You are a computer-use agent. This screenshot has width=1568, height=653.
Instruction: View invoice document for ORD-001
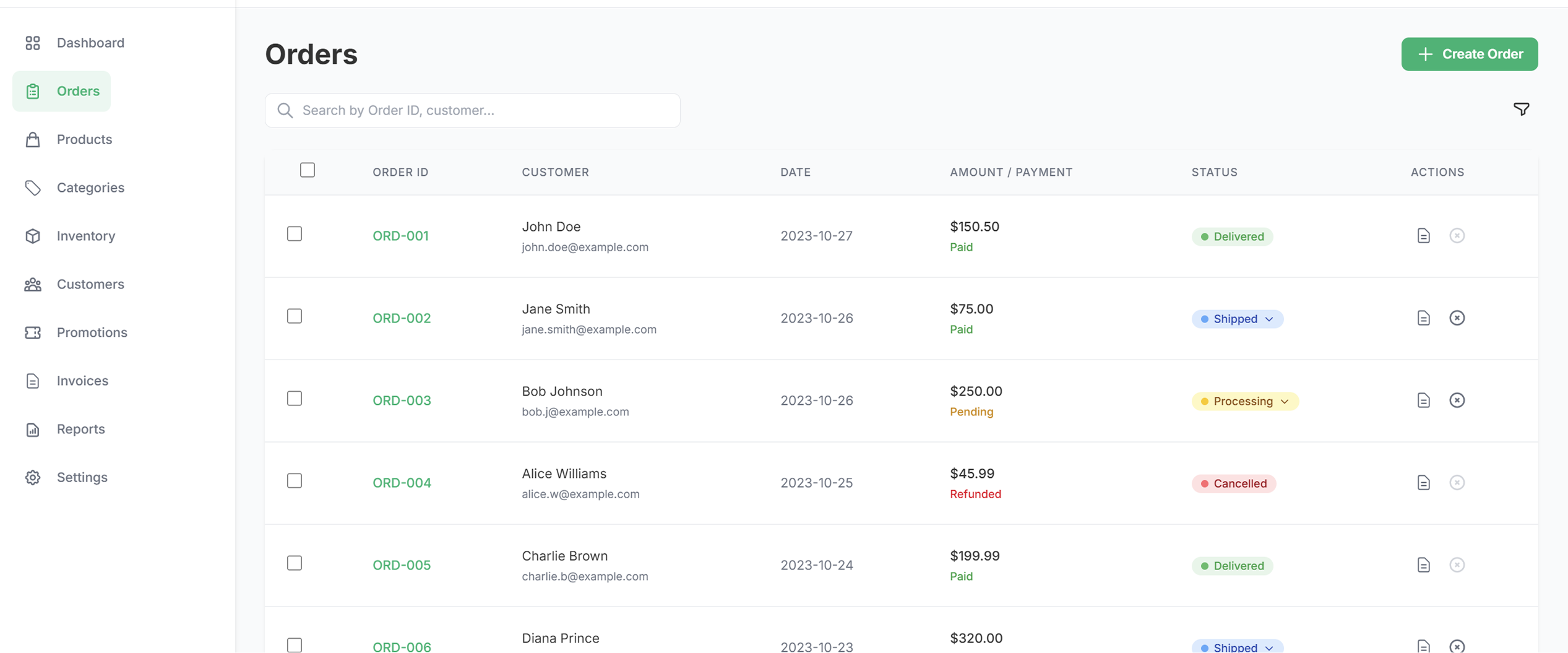[1423, 236]
